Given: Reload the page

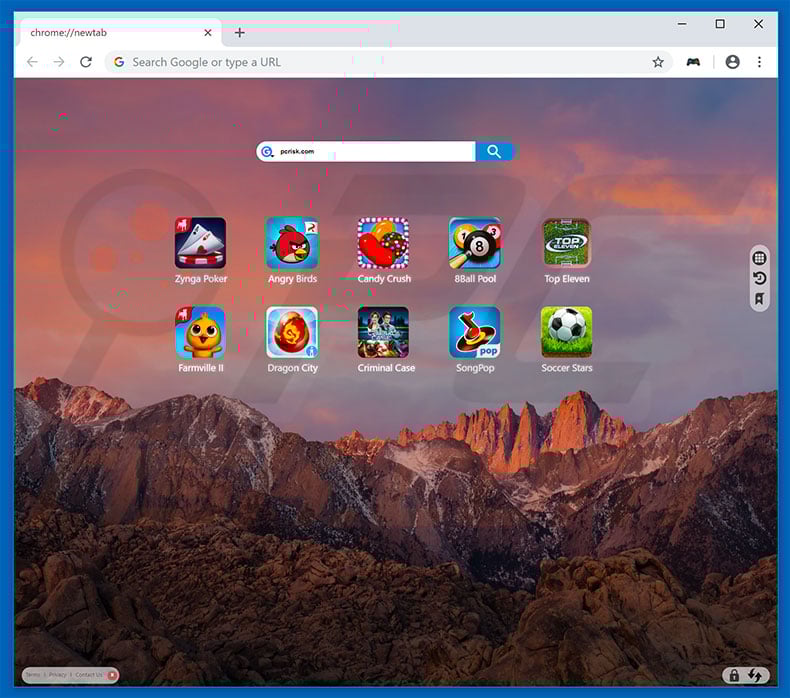Looking at the screenshot, I should click(86, 62).
